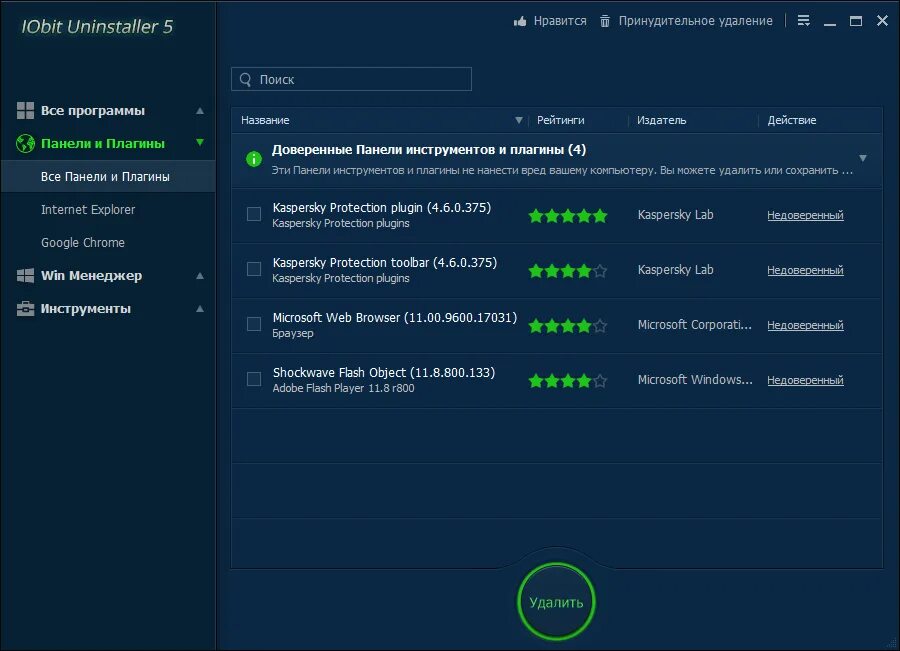Image resolution: width=900 pixels, height=651 pixels.
Task: Select the Kaspersky Protection toolbar (4.6.0.375) name
Action: (x=385, y=262)
